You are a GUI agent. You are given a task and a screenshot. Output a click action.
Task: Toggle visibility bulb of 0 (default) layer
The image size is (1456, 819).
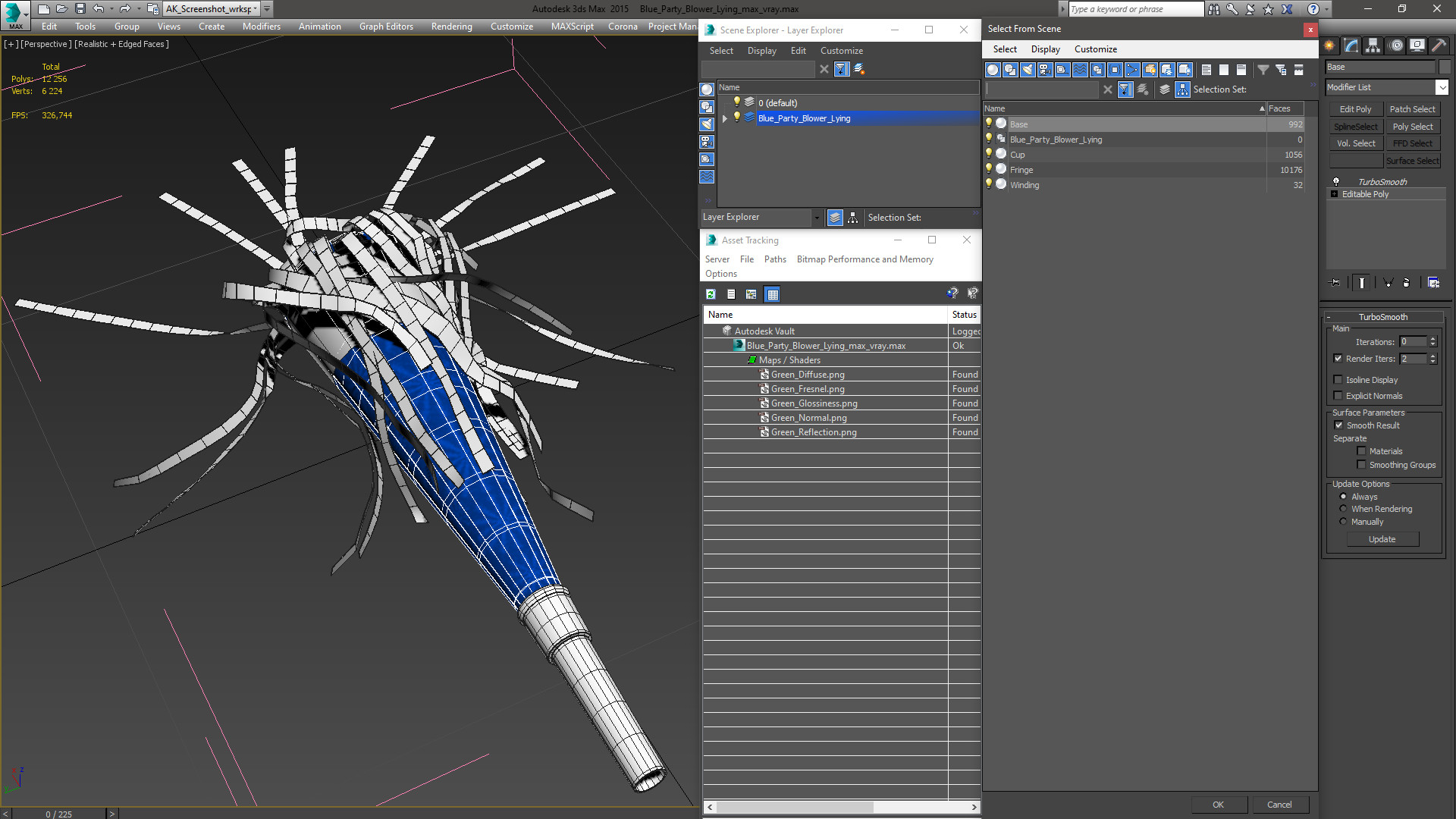[736, 102]
